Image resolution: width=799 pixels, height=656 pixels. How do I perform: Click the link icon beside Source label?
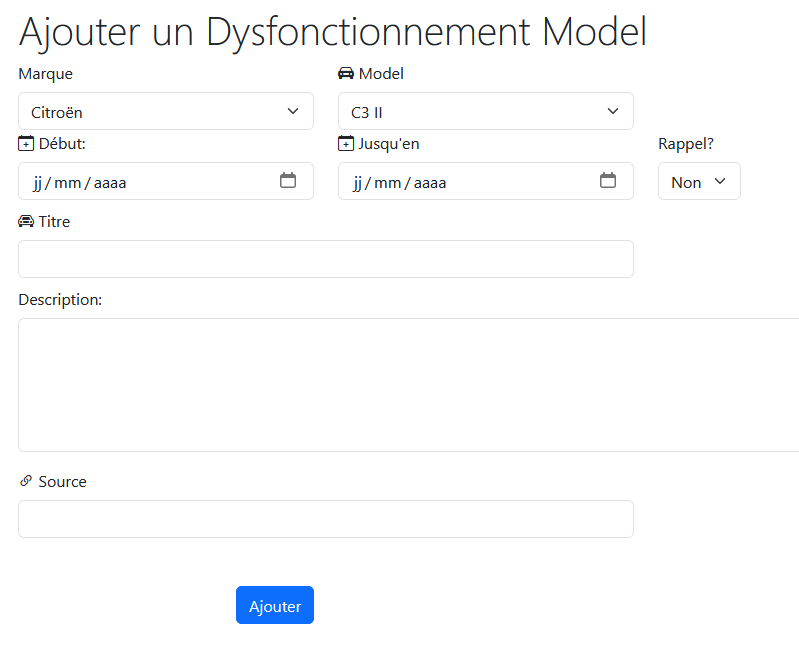pos(26,482)
